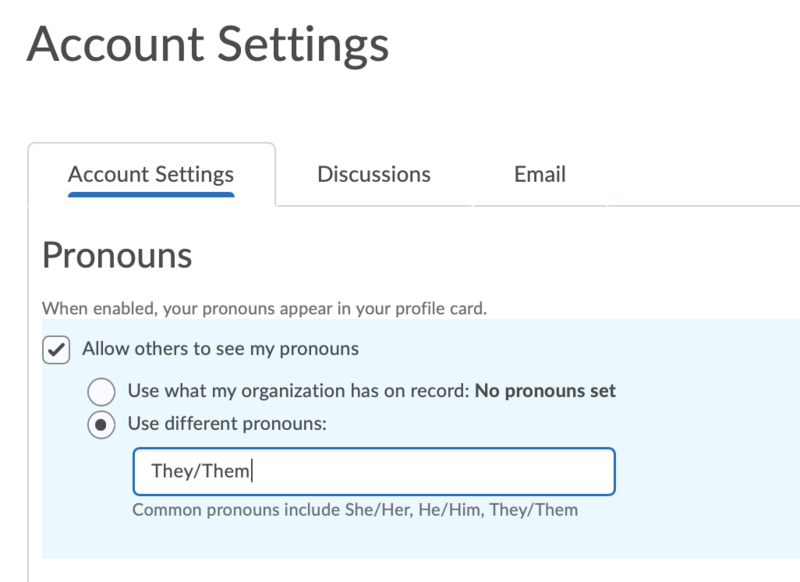Open the Discussions tab
This screenshot has height=582, width=800.
[373, 174]
